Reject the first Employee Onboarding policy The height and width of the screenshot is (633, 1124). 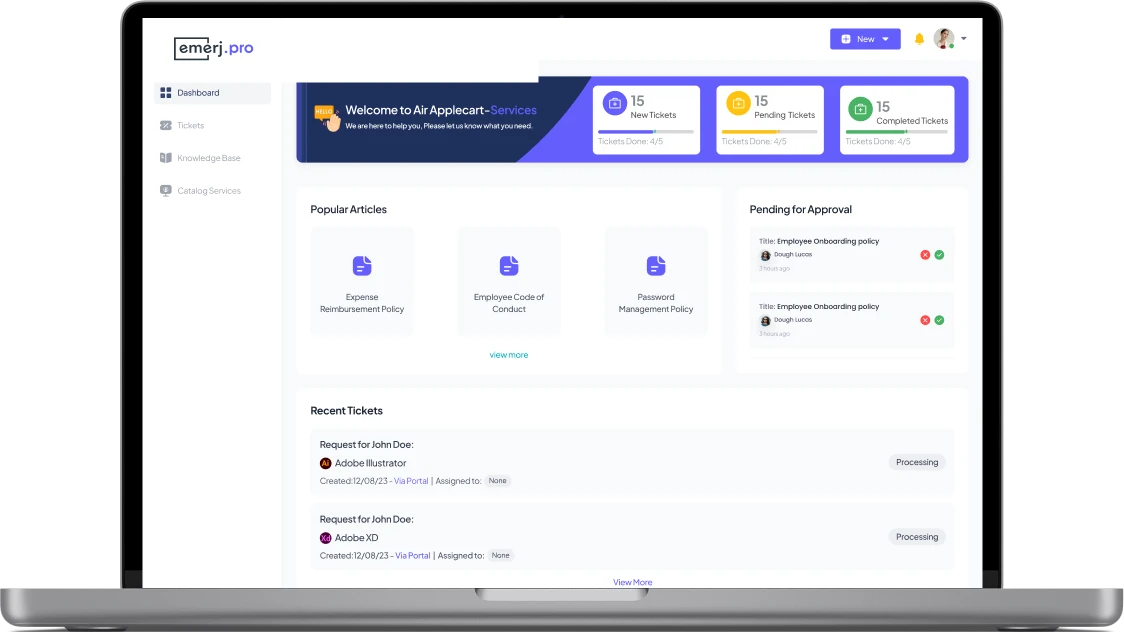(924, 254)
